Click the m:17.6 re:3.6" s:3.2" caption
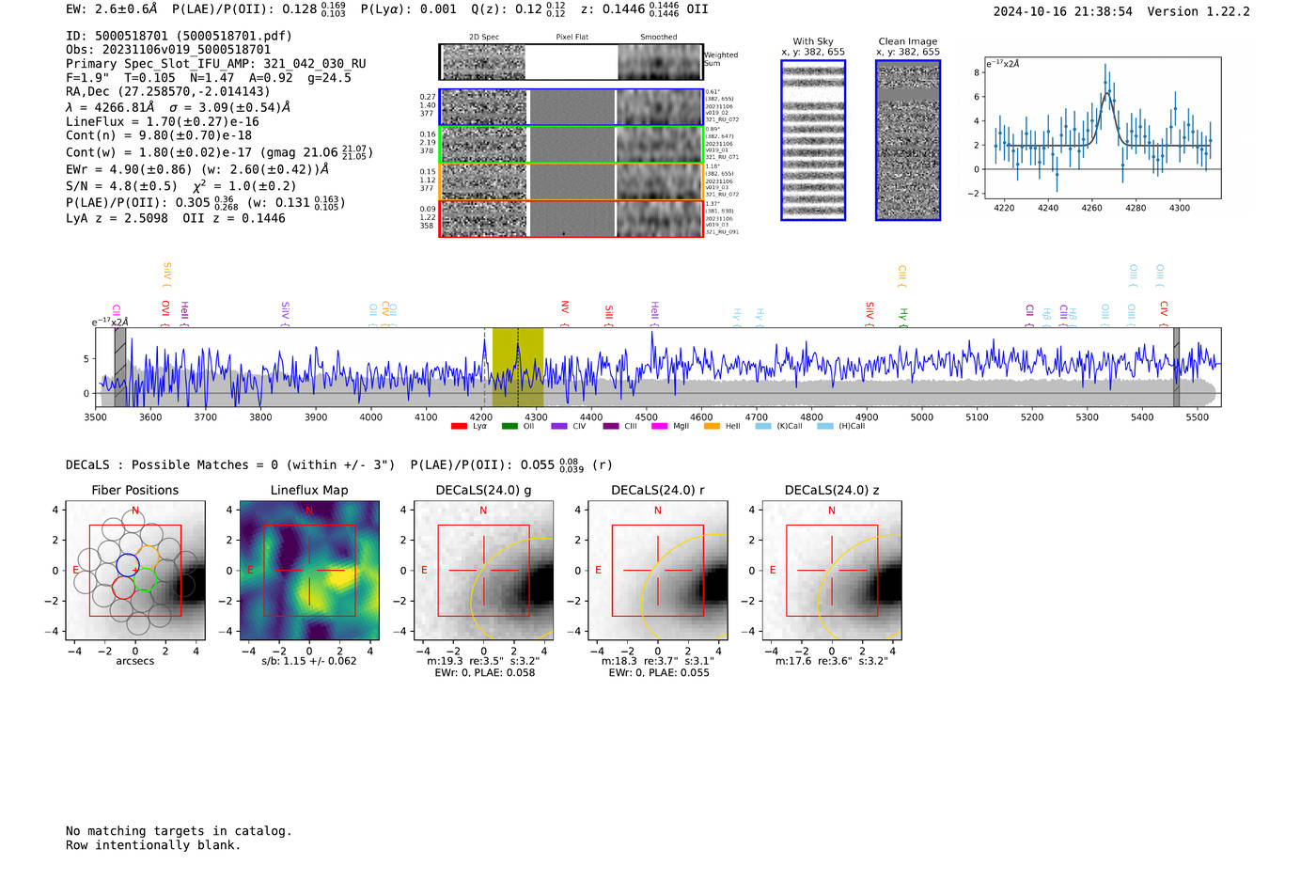1316x896 pixels. (x=832, y=661)
